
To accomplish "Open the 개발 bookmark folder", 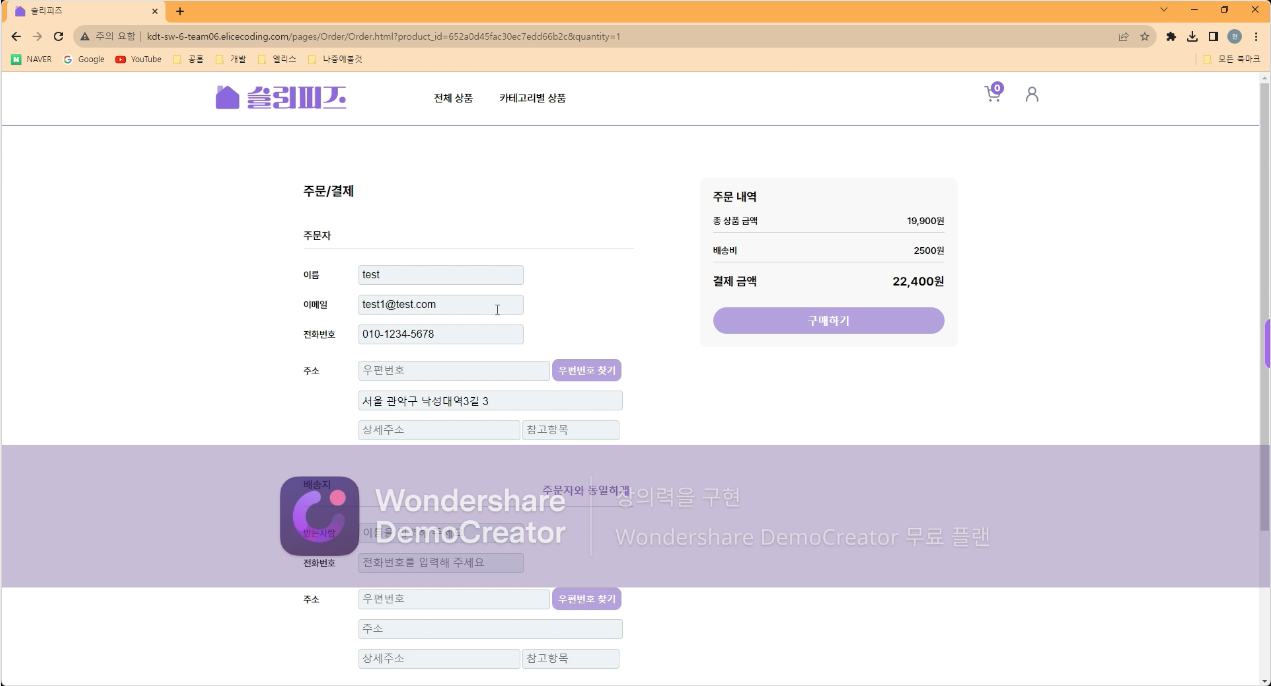I will click(x=230, y=59).
